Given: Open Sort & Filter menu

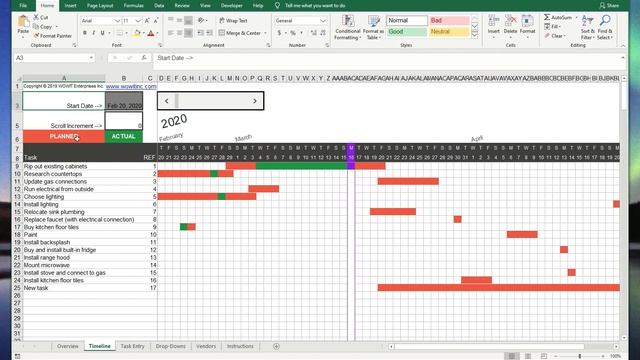Looking at the screenshot, I should click(x=588, y=27).
